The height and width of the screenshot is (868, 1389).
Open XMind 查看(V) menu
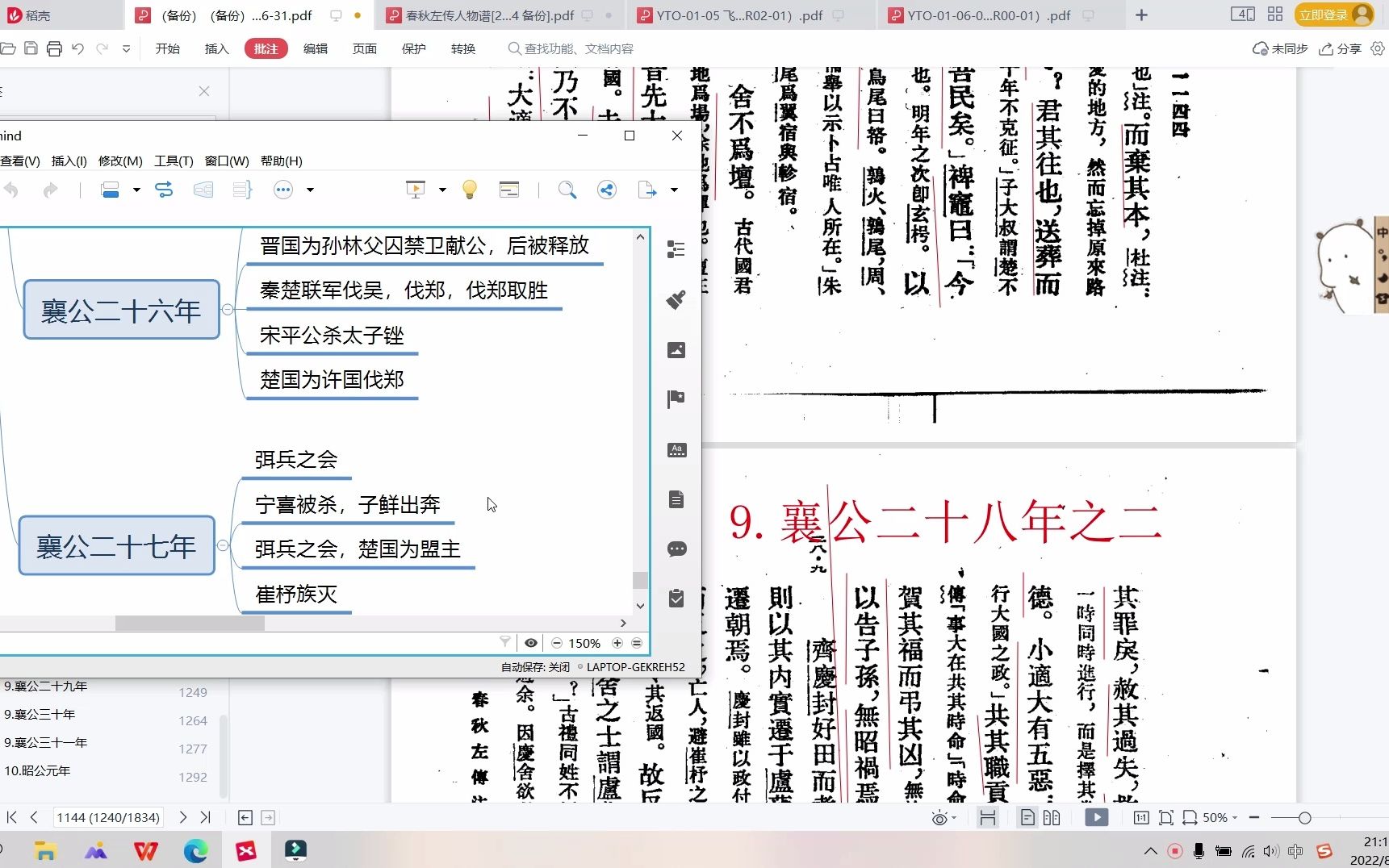tap(20, 161)
